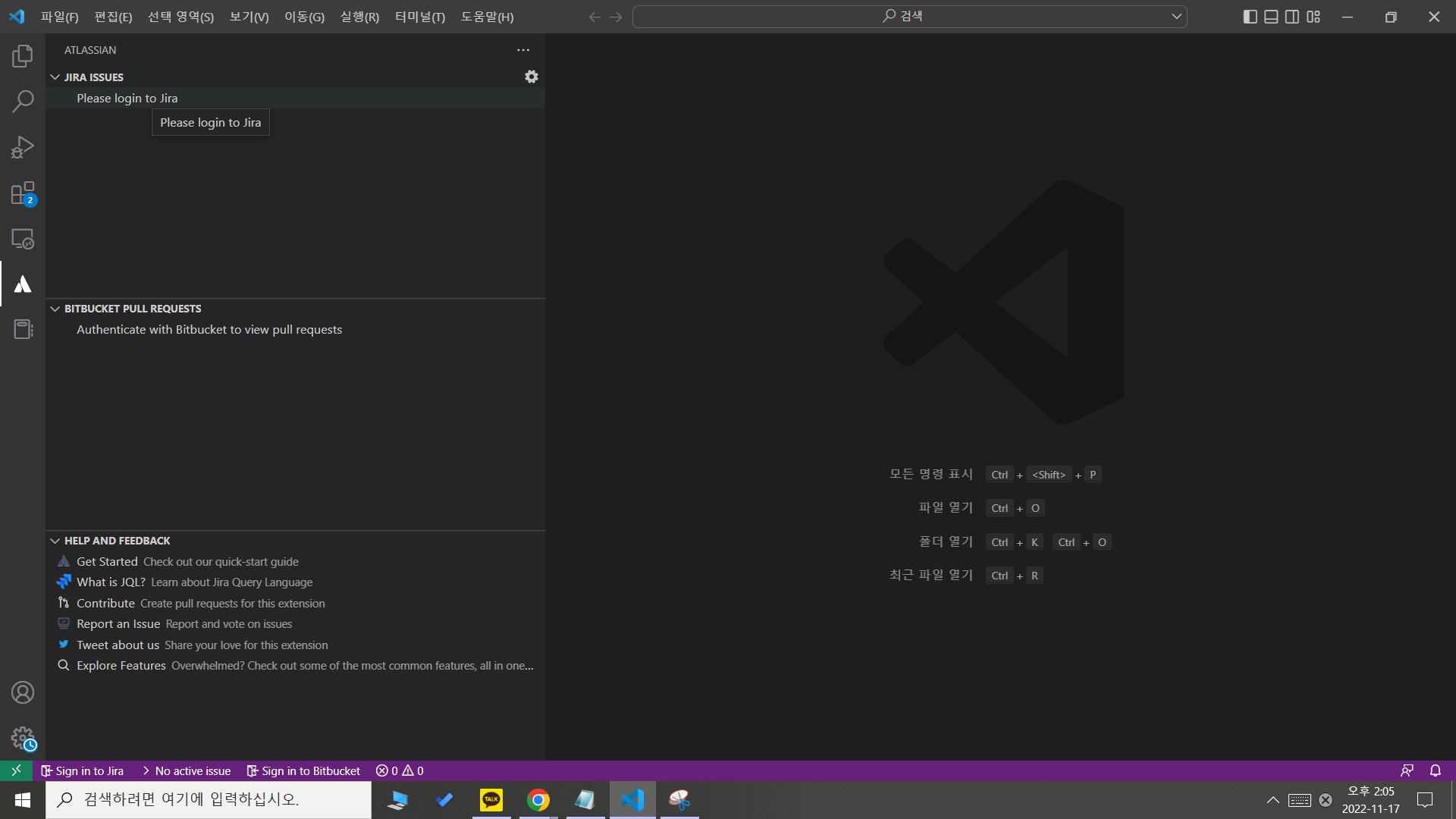Click the Jira Issues settings gear icon
The width and height of the screenshot is (1456, 819).
532,77
